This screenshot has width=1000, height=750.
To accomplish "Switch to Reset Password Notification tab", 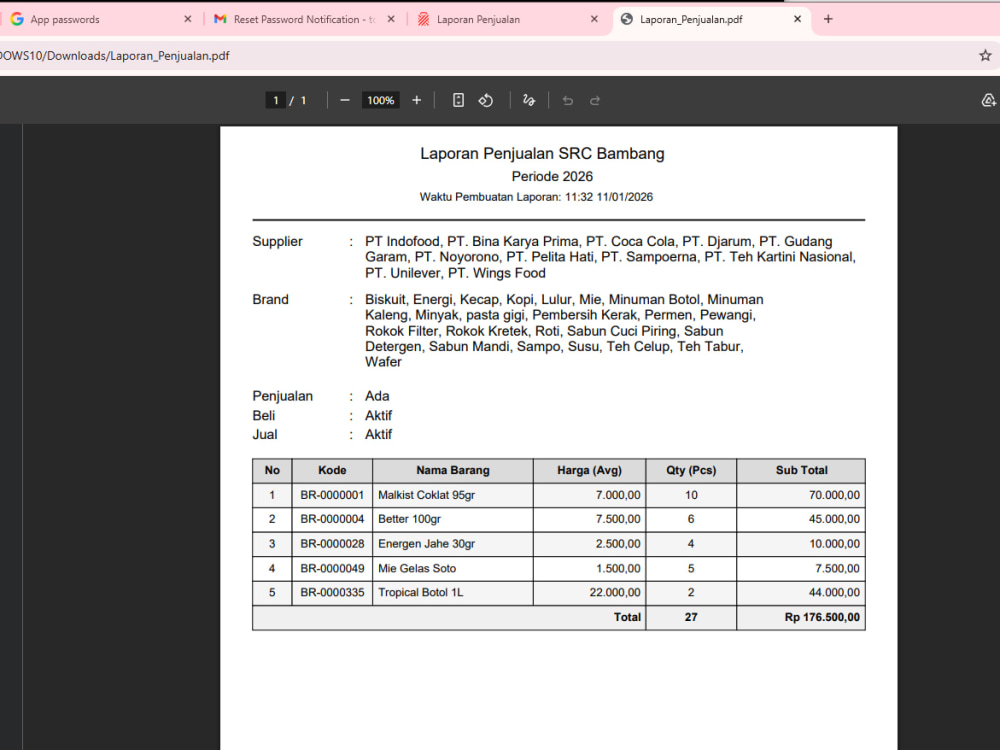I will click(304, 19).
